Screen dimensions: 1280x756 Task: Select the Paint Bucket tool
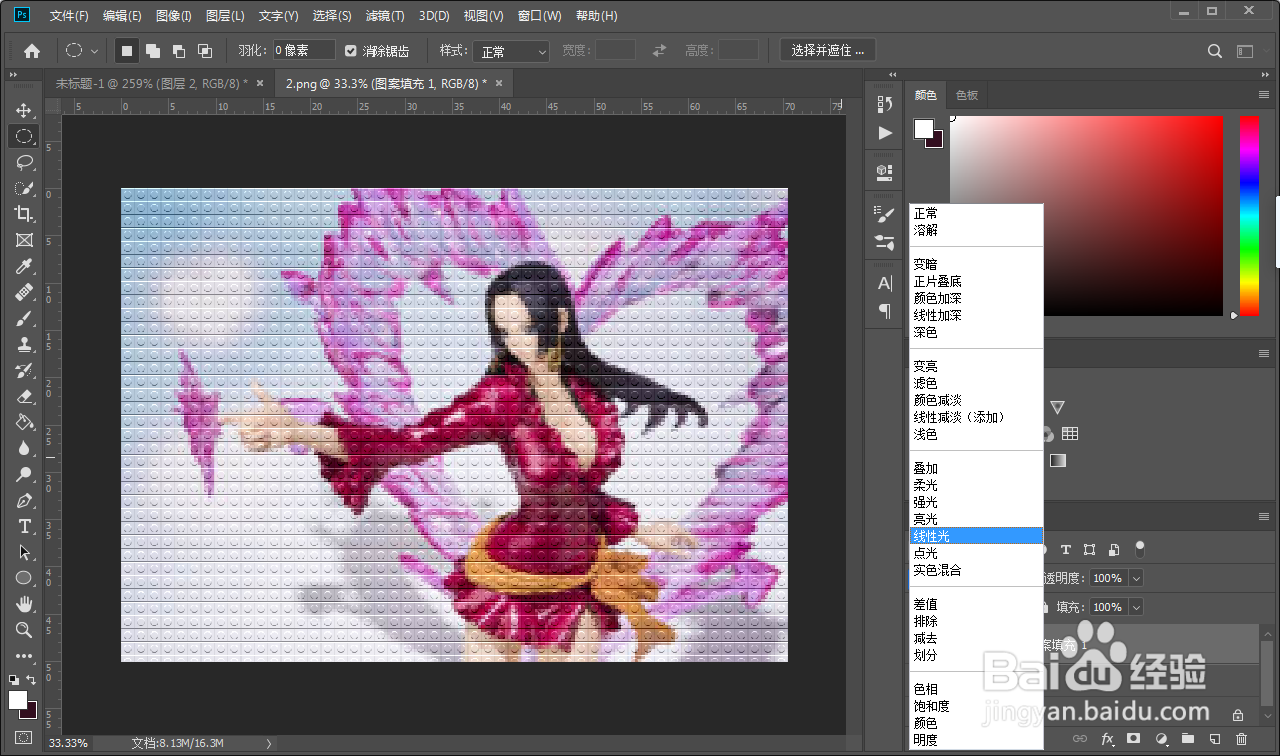coord(24,422)
